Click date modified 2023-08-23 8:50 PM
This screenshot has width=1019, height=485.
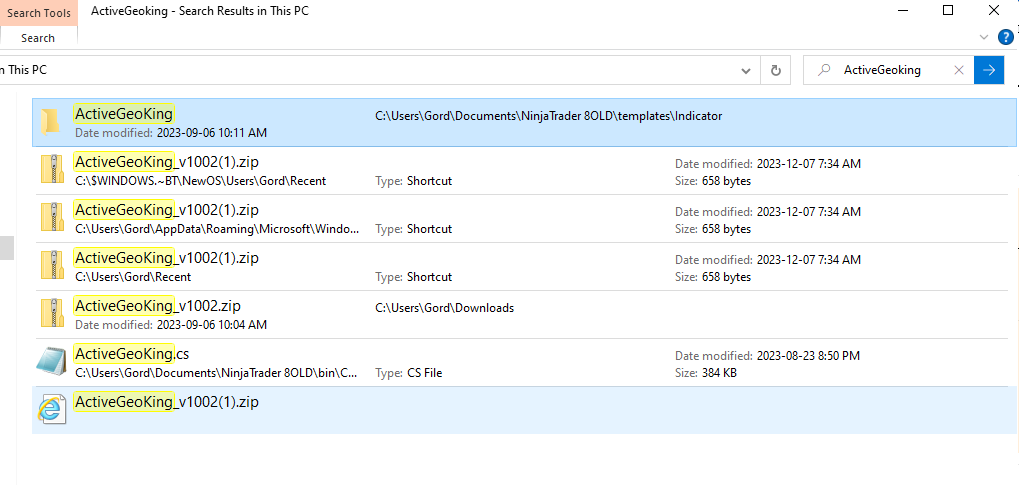(767, 356)
